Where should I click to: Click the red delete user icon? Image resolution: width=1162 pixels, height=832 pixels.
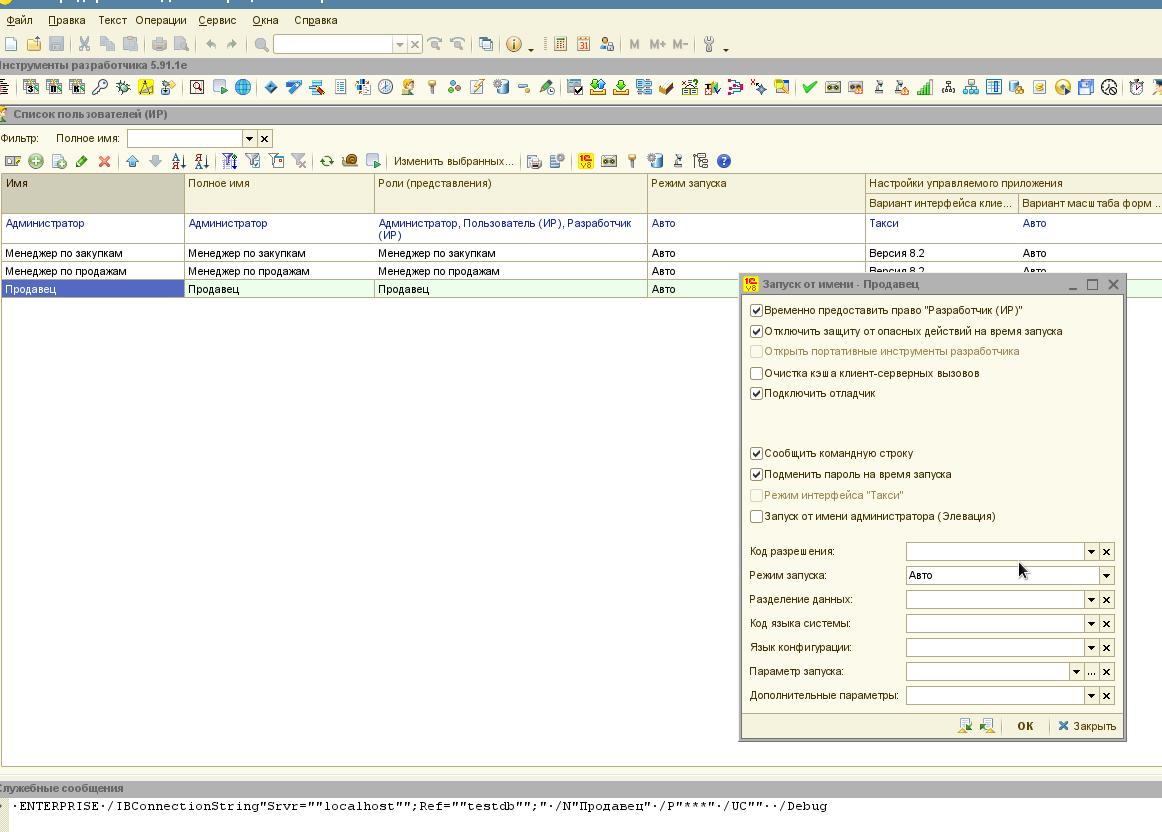104,161
